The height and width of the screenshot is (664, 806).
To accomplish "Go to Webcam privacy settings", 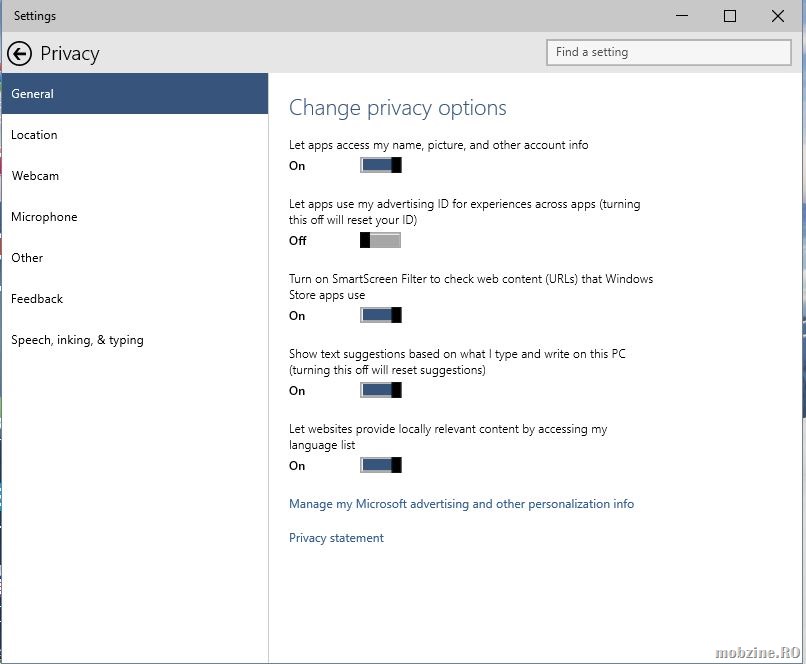I will click(x=35, y=176).
